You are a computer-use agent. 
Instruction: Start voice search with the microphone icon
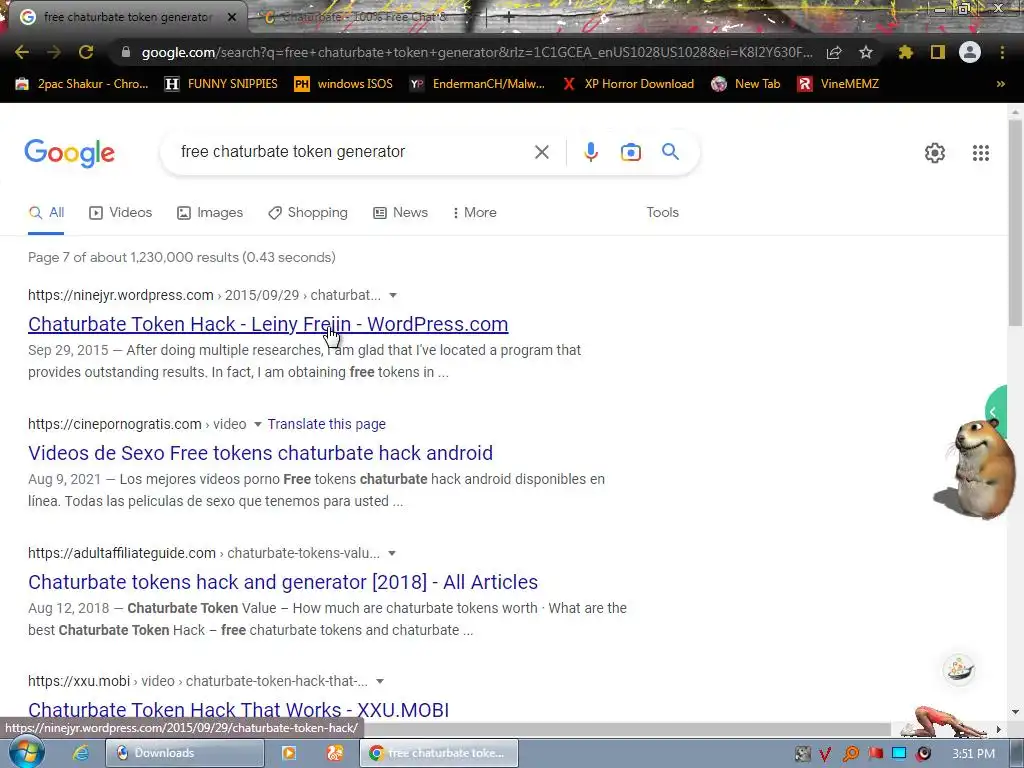(590, 152)
